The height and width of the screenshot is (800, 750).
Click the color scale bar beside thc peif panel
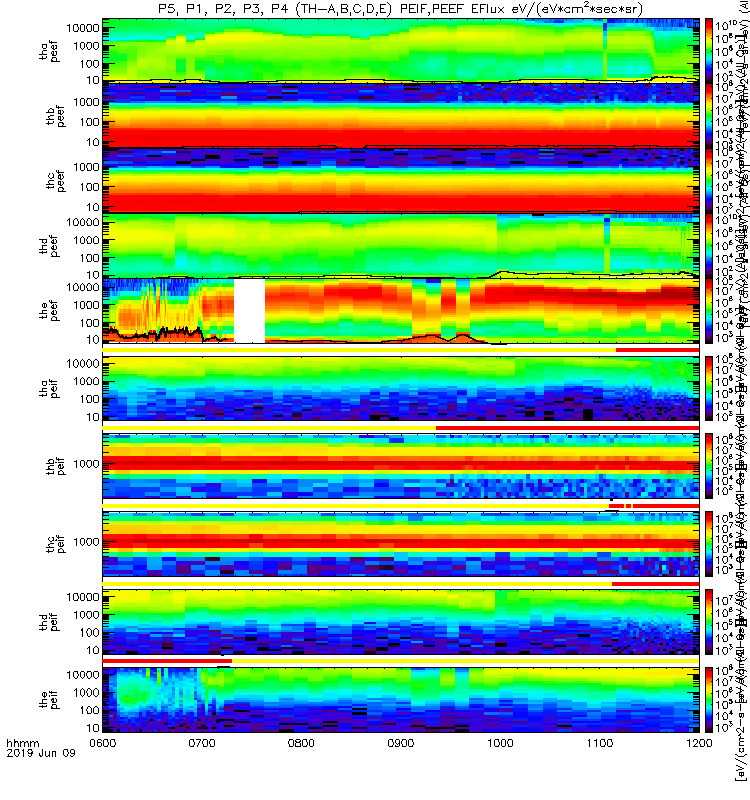pos(709,543)
